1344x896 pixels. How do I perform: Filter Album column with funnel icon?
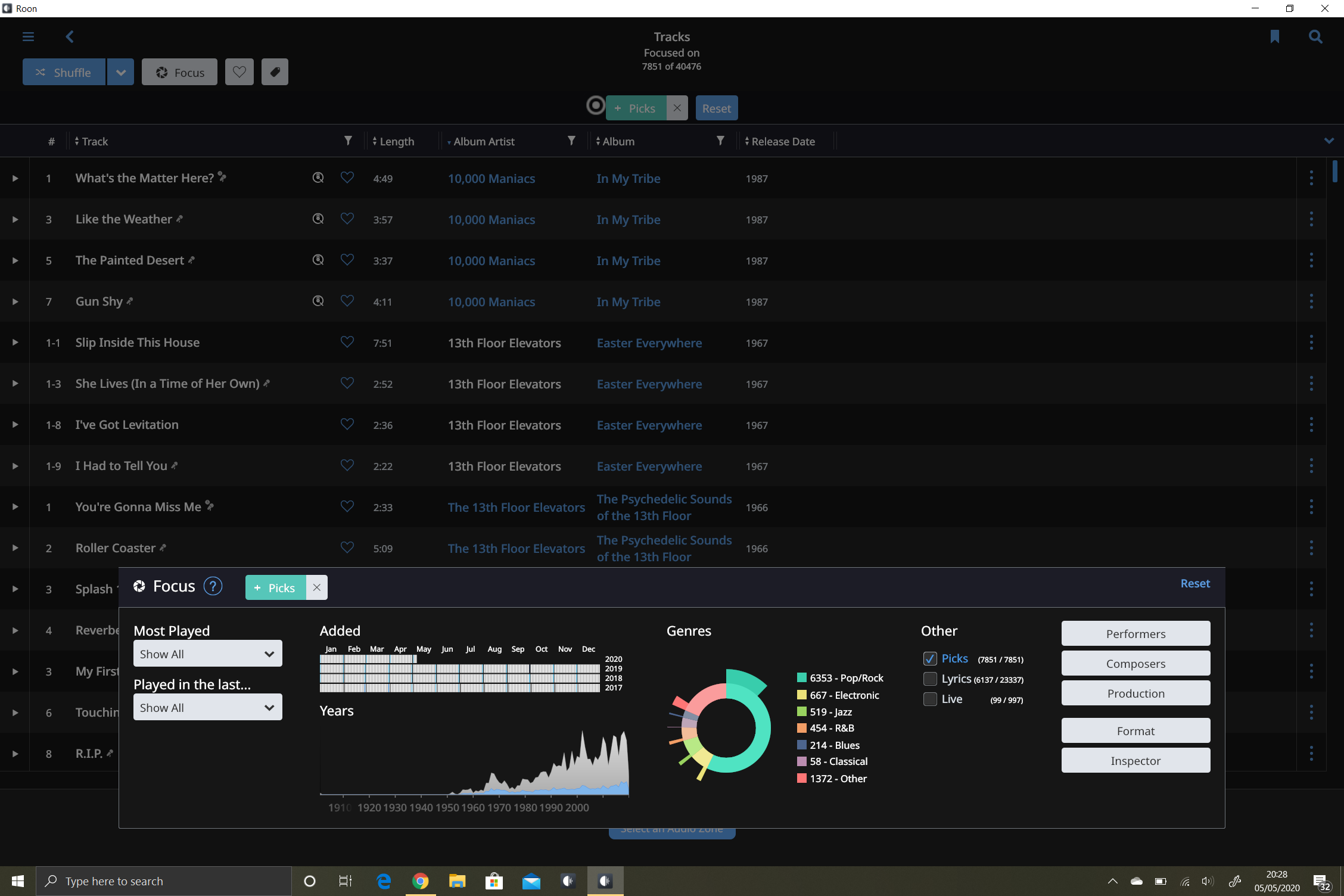click(x=720, y=141)
